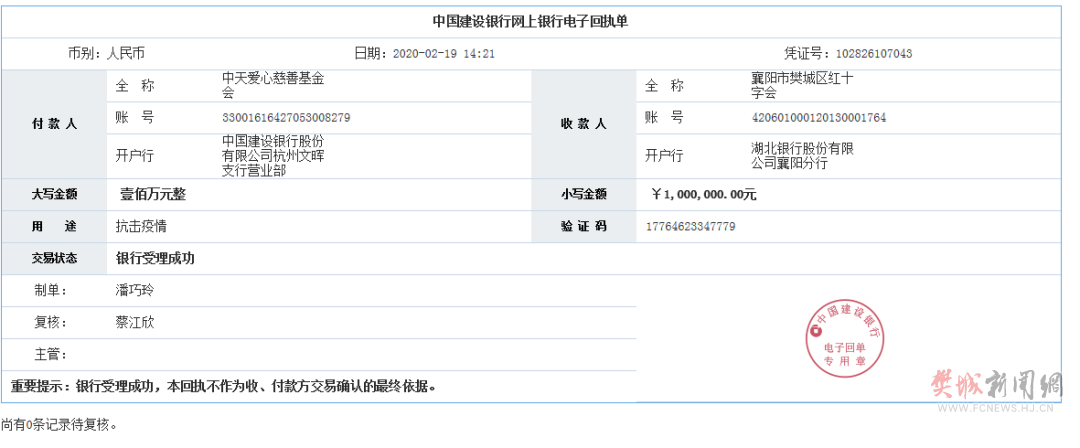Click the 收款人 header cell
The height and width of the screenshot is (448, 1080).
[583, 124]
